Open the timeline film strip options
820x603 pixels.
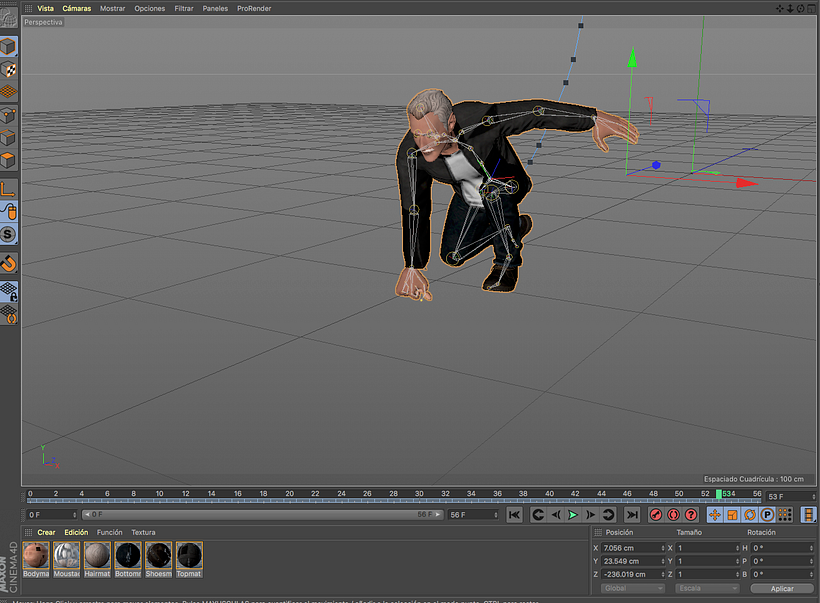pyautogui.click(x=808, y=515)
